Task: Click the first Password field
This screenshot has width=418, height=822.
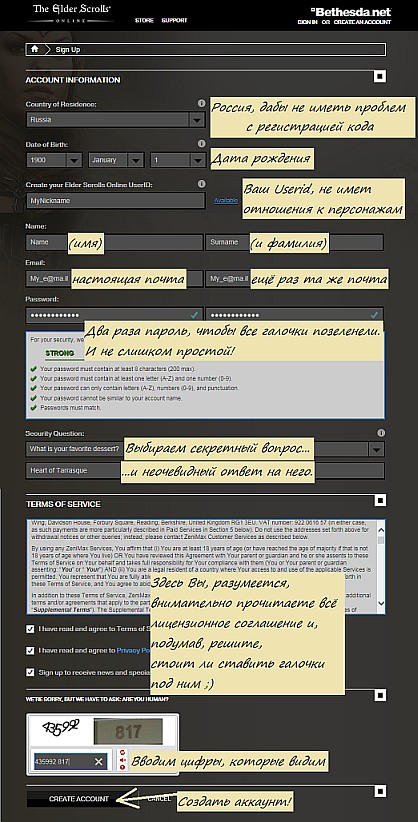Action: (114, 315)
